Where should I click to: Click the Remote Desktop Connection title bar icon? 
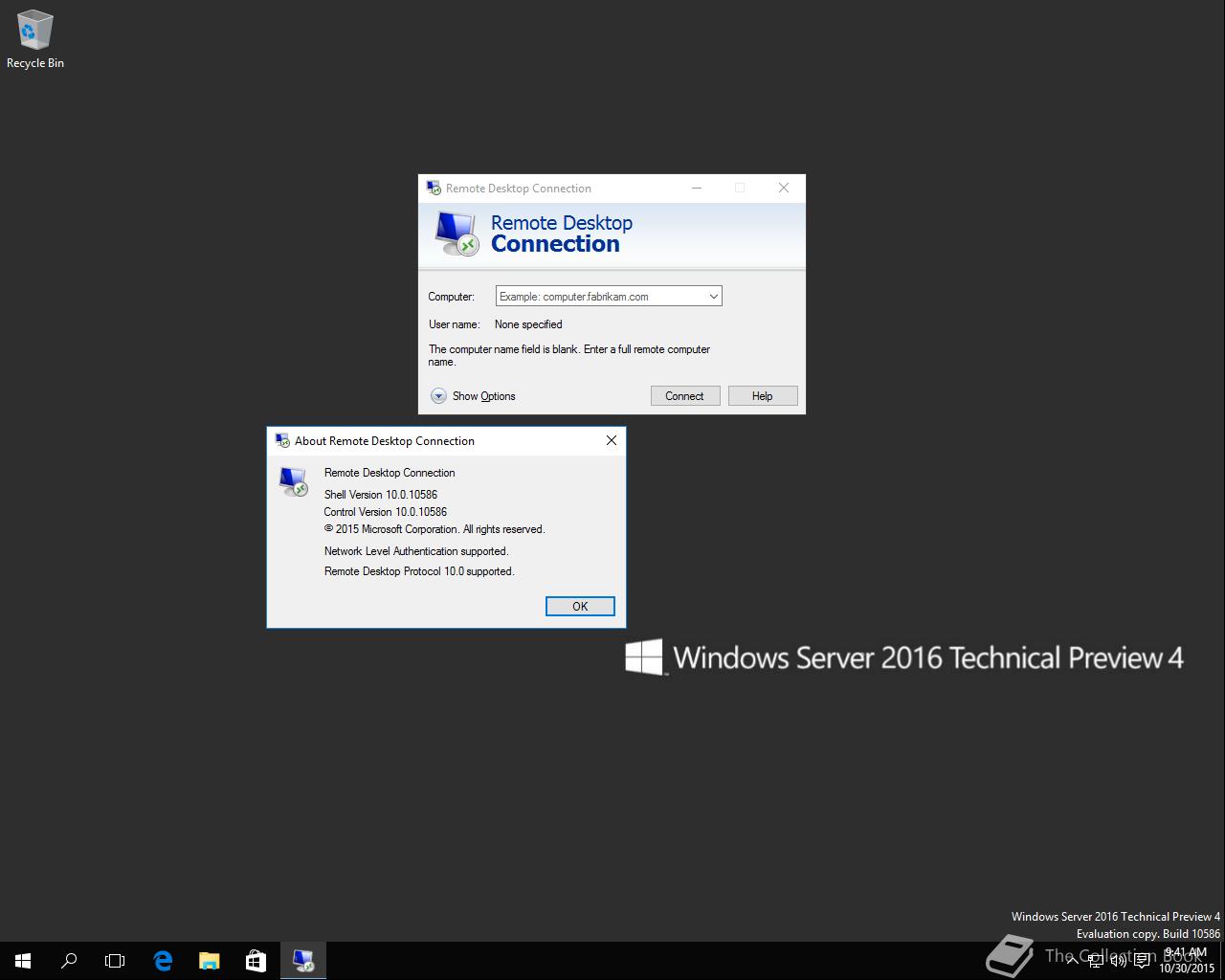click(434, 188)
